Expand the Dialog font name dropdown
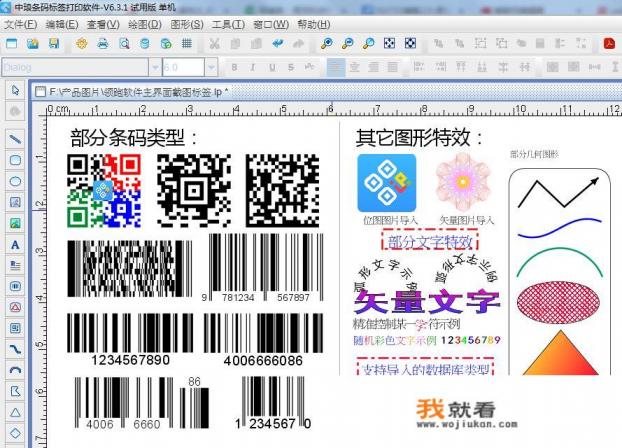This screenshot has height=448, width=622. 152,67
